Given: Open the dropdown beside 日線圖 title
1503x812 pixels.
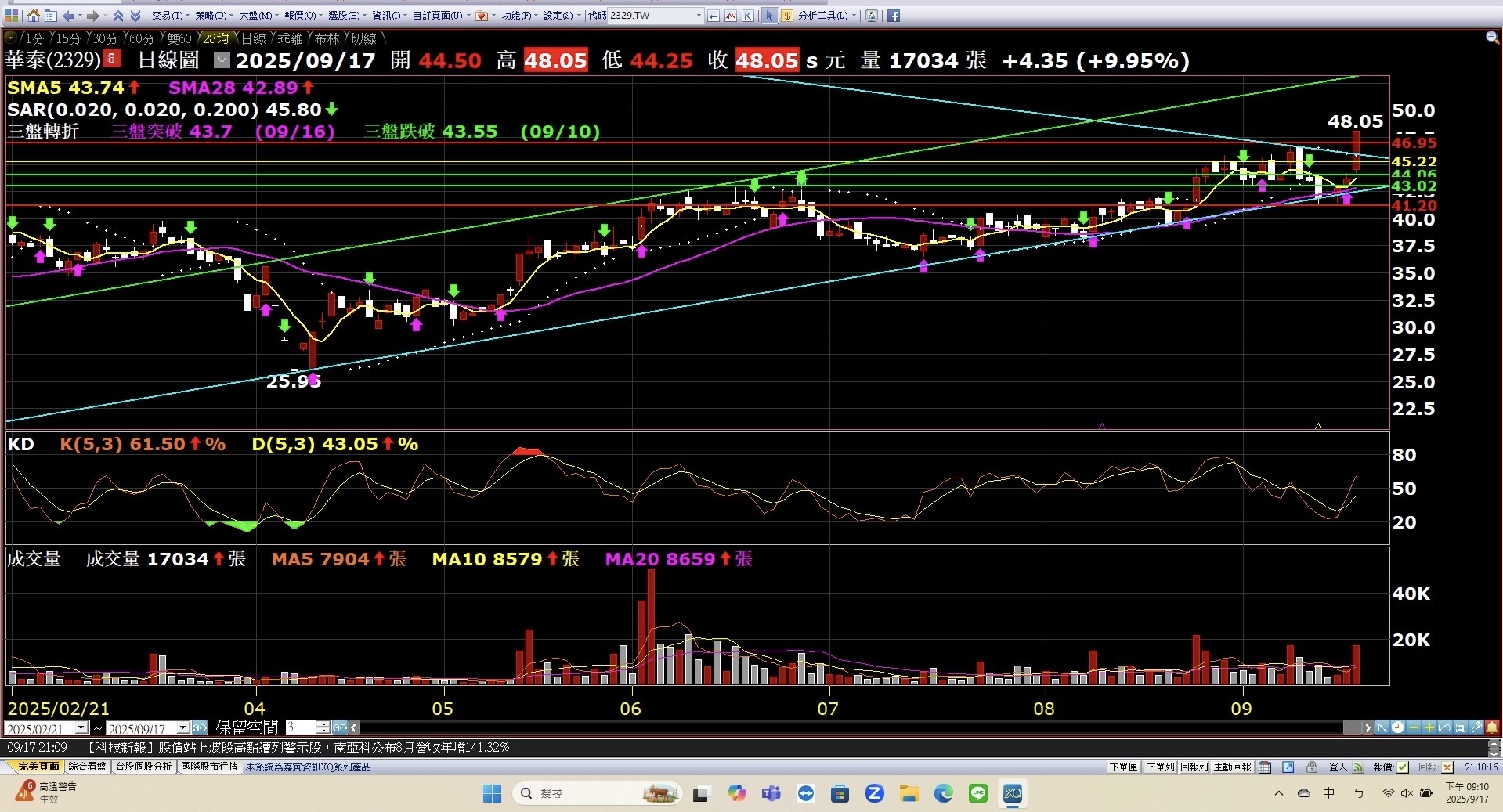Looking at the screenshot, I should tap(222, 60).
